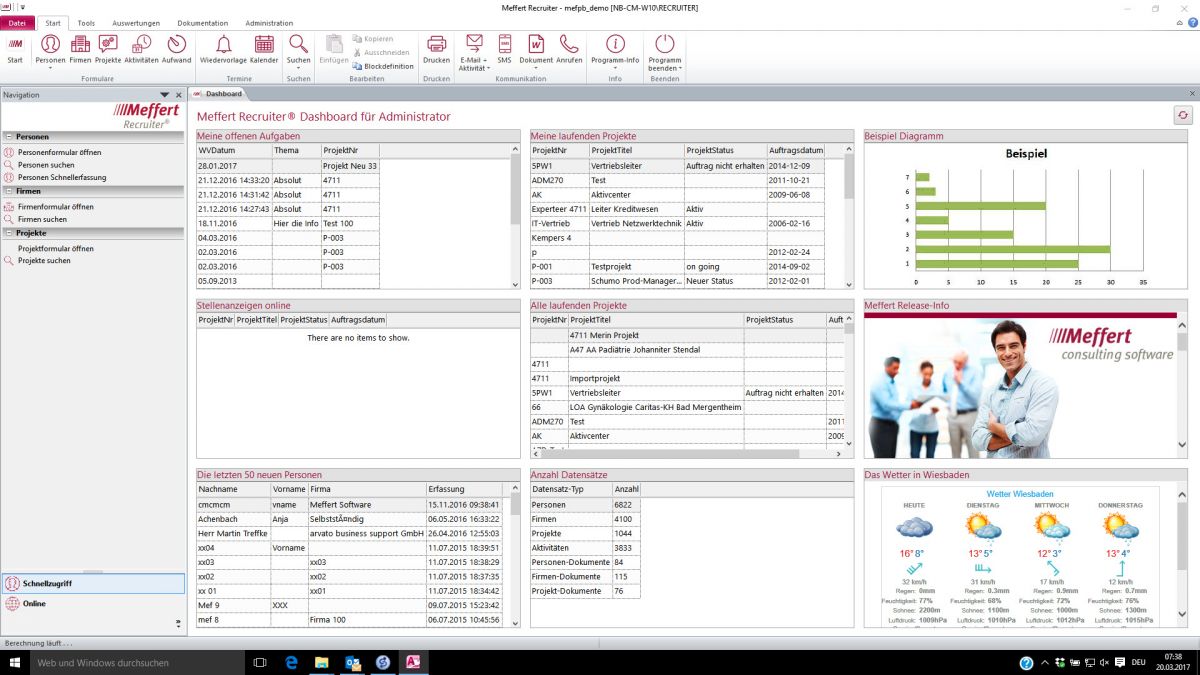
Task: Click the ProjektStatus header in Meine laufenden Projekte
Action: pos(725,150)
